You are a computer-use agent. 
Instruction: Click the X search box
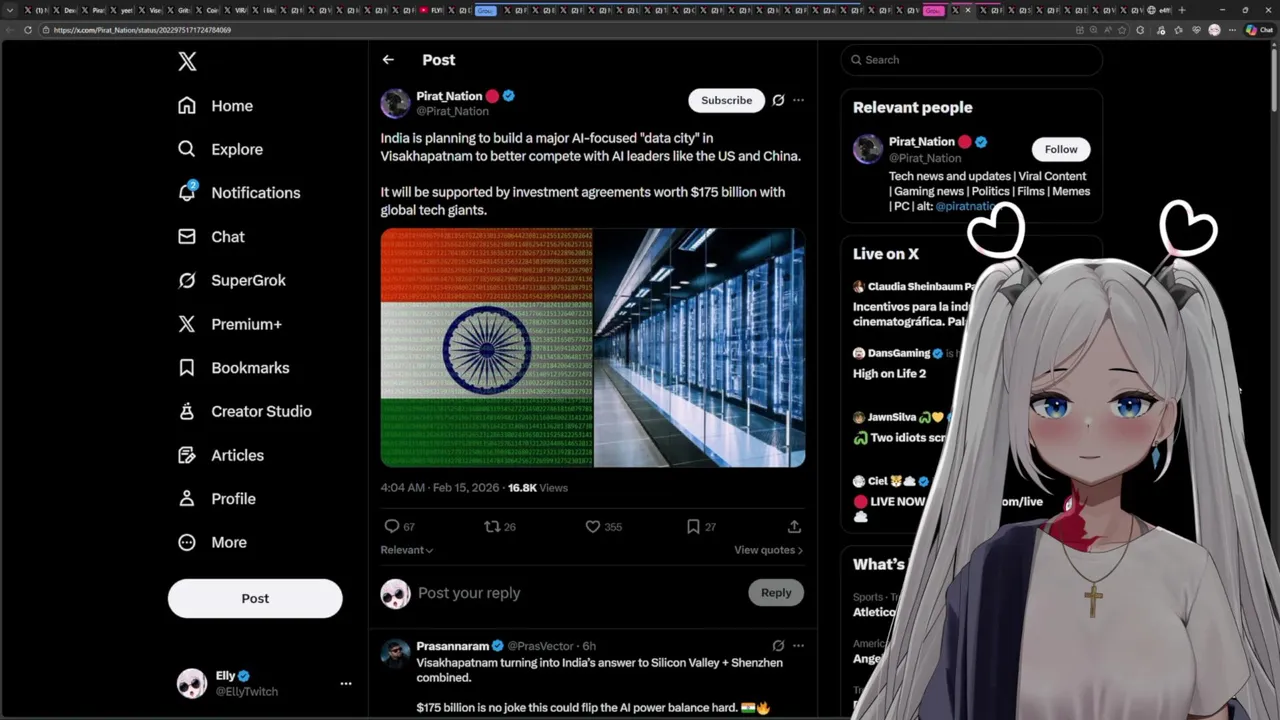click(x=971, y=60)
